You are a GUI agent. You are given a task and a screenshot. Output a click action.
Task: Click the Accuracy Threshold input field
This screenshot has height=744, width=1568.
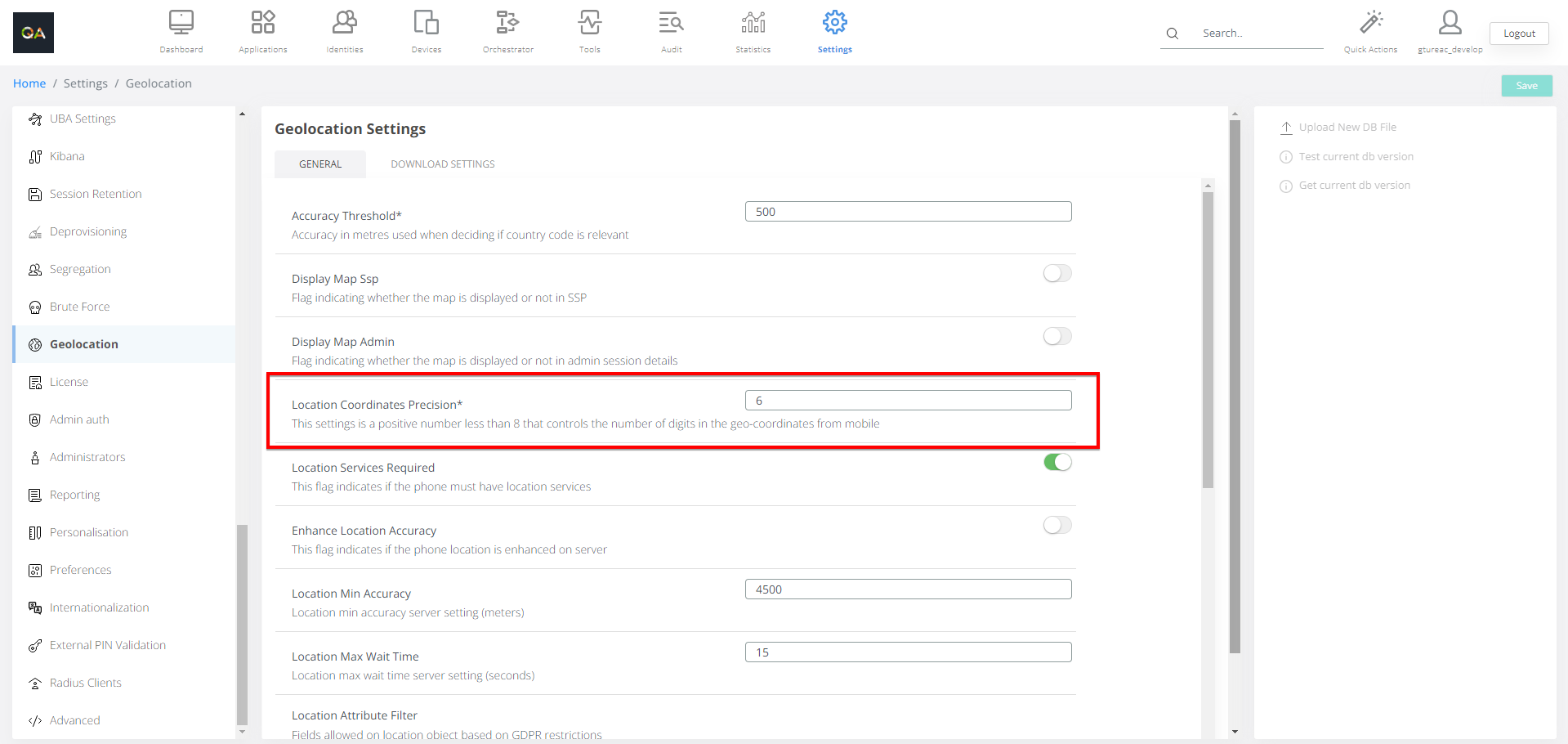(907, 212)
